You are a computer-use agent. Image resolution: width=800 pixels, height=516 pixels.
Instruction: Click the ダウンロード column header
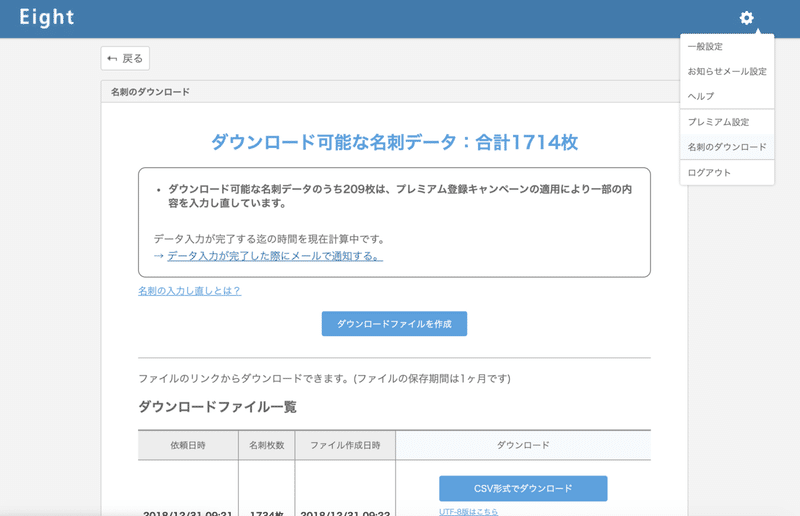point(523,445)
